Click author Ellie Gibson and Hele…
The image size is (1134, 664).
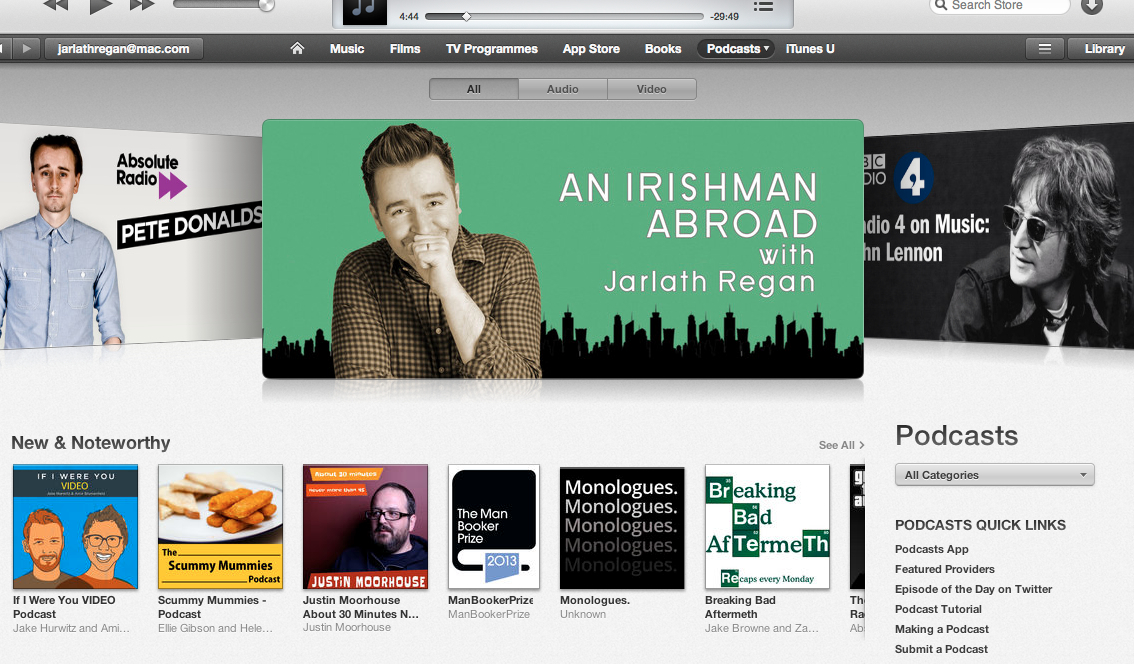coord(216,628)
